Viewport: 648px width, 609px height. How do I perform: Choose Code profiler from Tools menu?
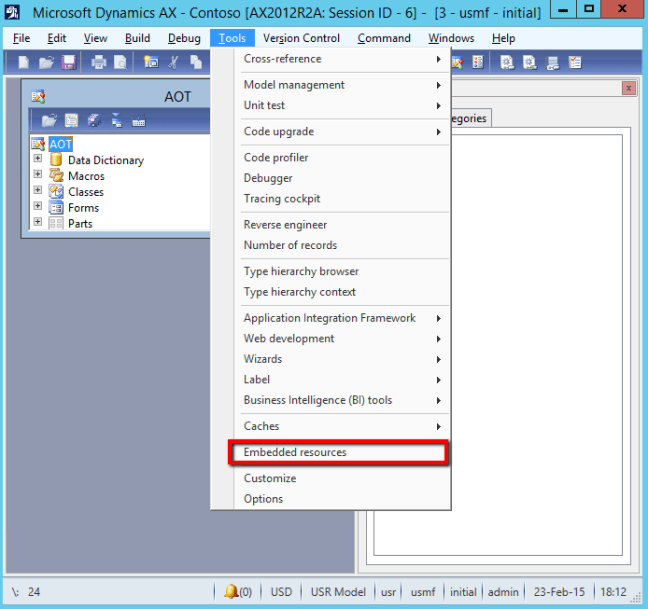[342, 157]
